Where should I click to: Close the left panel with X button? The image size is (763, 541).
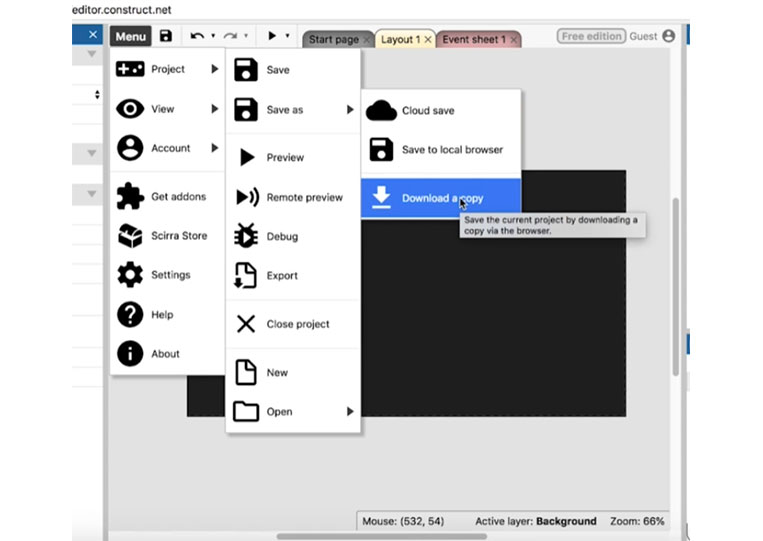(x=93, y=35)
